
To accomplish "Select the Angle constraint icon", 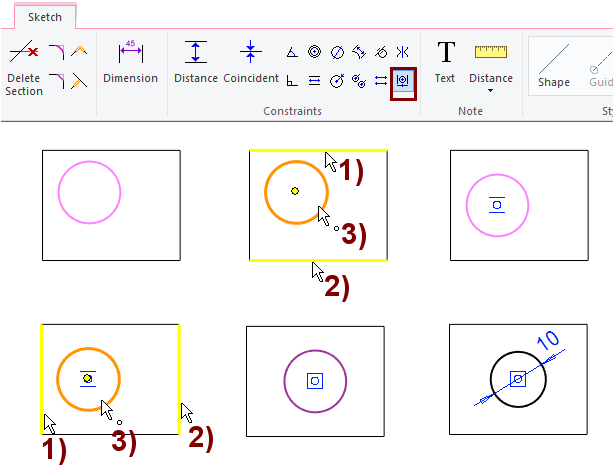I will coord(292,52).
